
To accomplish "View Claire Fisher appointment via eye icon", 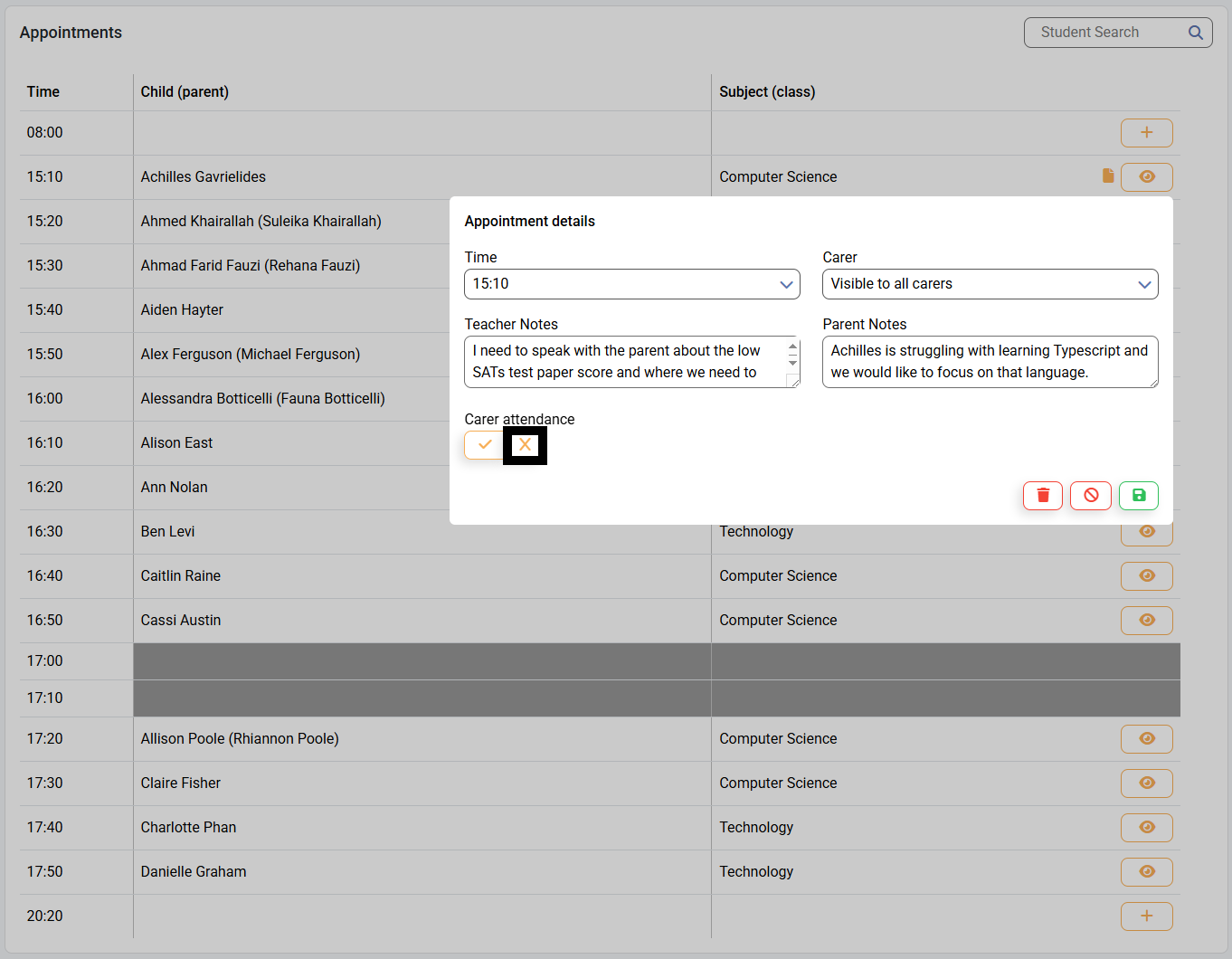I will coord(1146,783).
